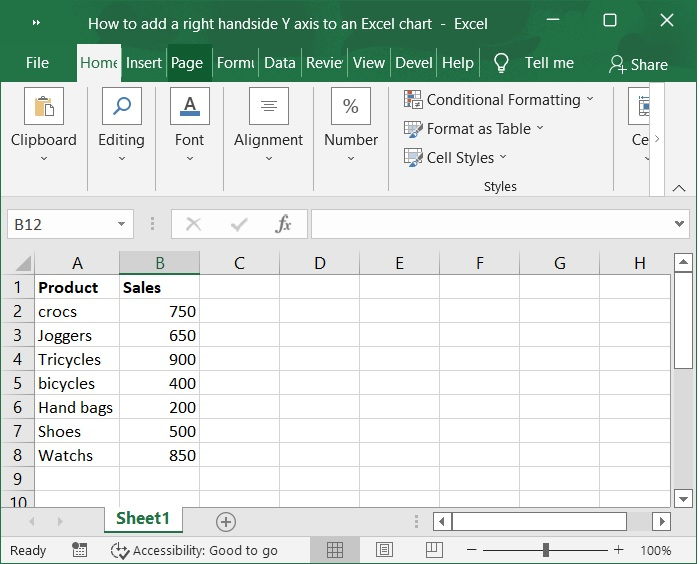This screenshot has width=700, height=564.
Task: Collapse the ribbon
Action: (679, 188)
